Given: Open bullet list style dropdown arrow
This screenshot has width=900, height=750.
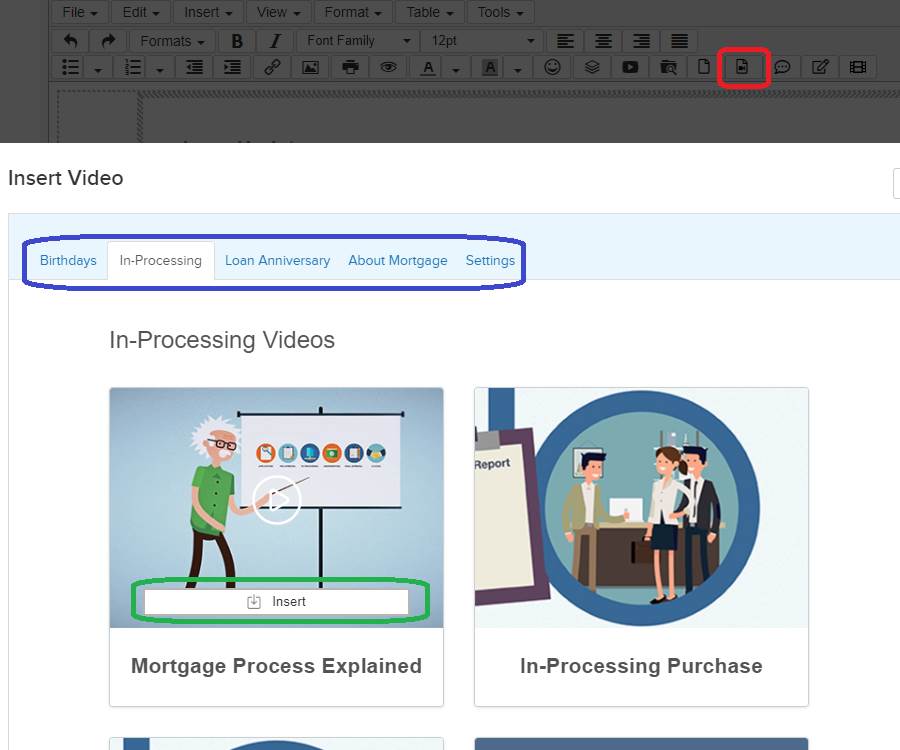Looking at the screenshot, I should tap(98, 69).
